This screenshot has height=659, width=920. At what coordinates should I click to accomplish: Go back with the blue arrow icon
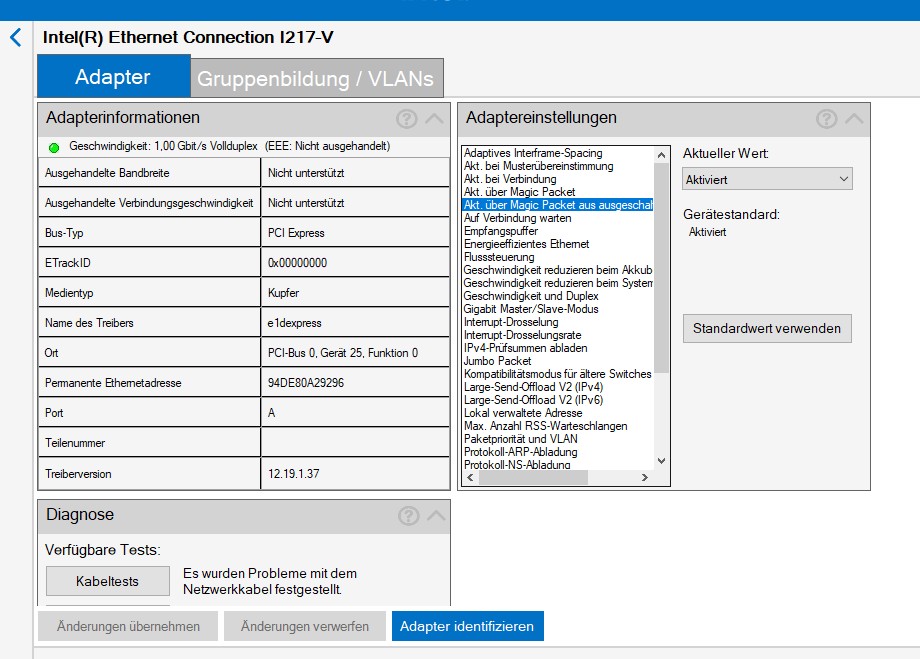(x=16, y=38)
